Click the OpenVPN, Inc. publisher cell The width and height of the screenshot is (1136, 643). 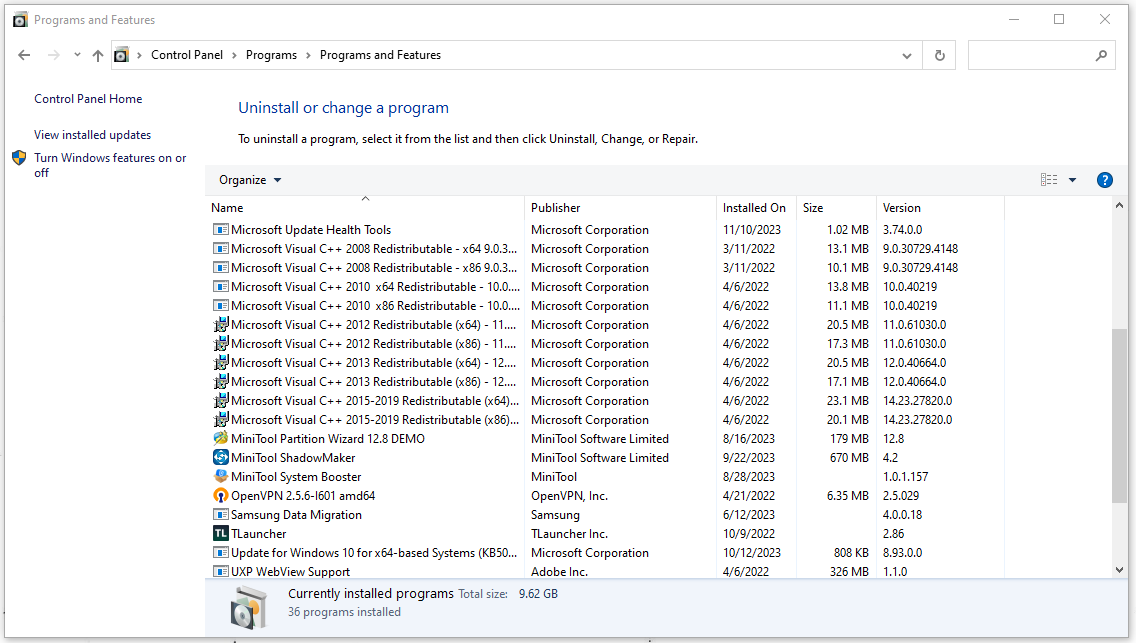point(569,496)
